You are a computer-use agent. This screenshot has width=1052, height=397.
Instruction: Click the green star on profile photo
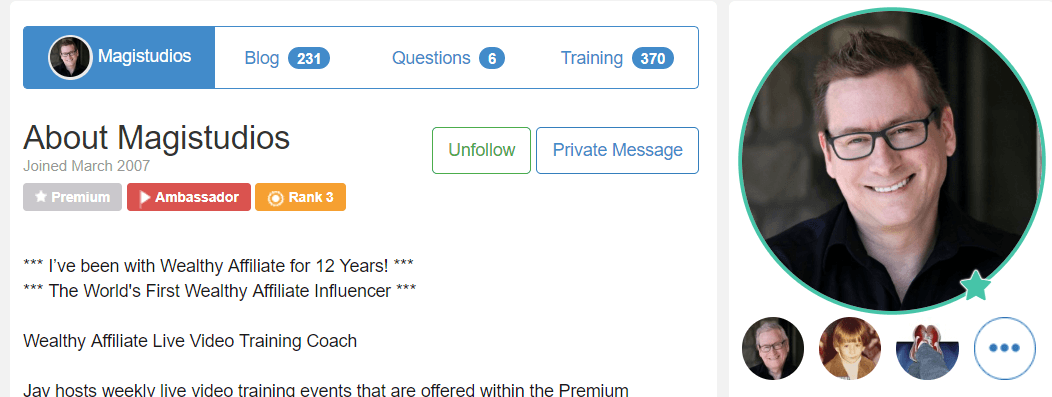click(976, 286)
